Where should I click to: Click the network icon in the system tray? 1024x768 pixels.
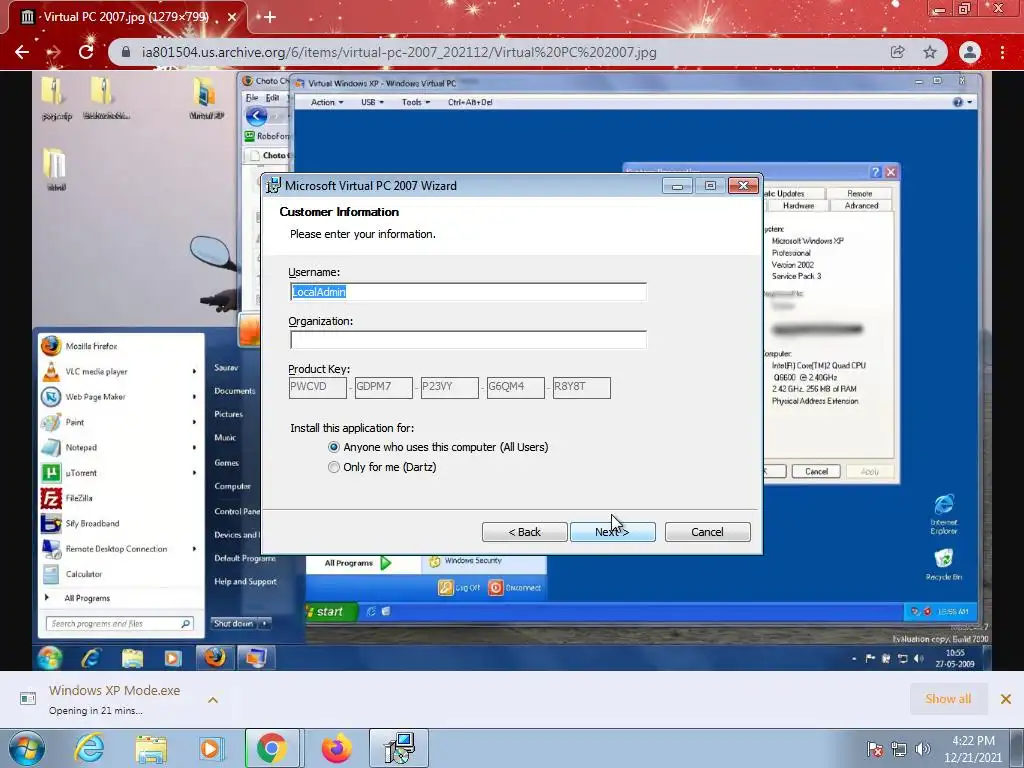pos(899,749)
